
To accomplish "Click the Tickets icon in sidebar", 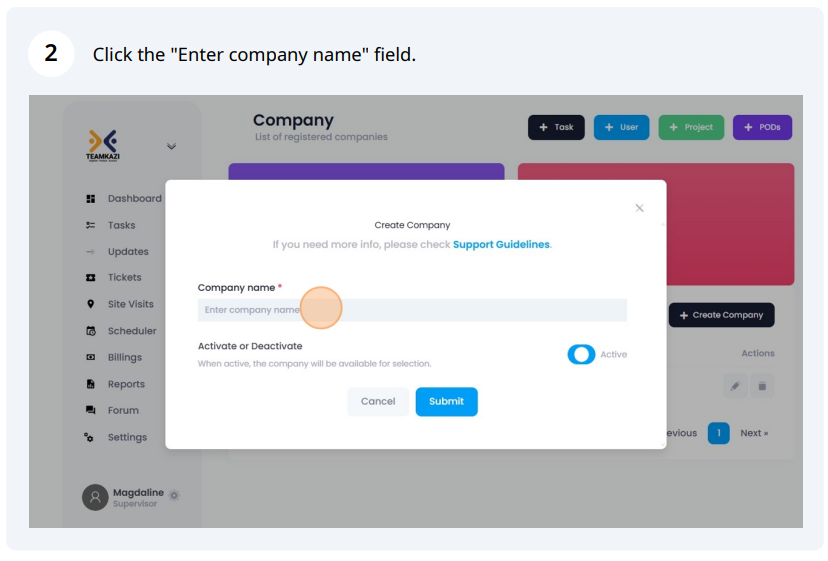I will 91,278.
